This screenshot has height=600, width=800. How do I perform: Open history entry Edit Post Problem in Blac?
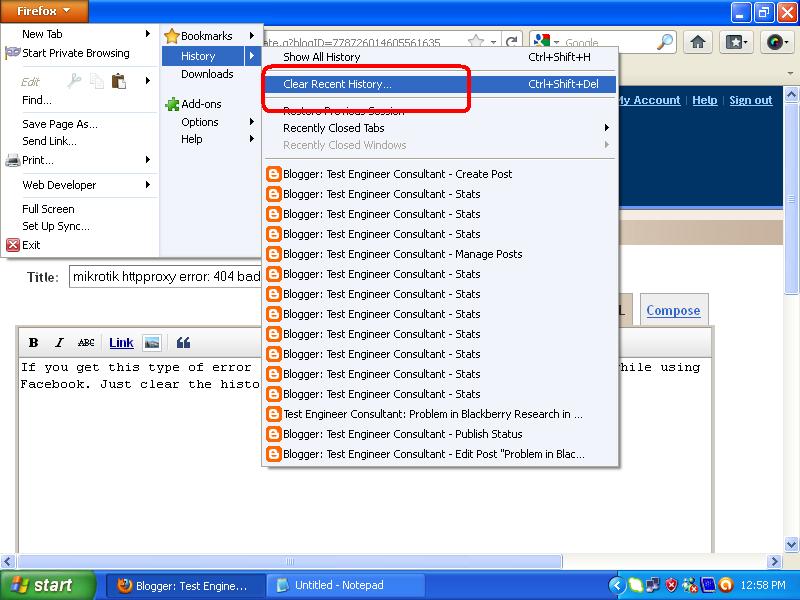coord(440,454)
